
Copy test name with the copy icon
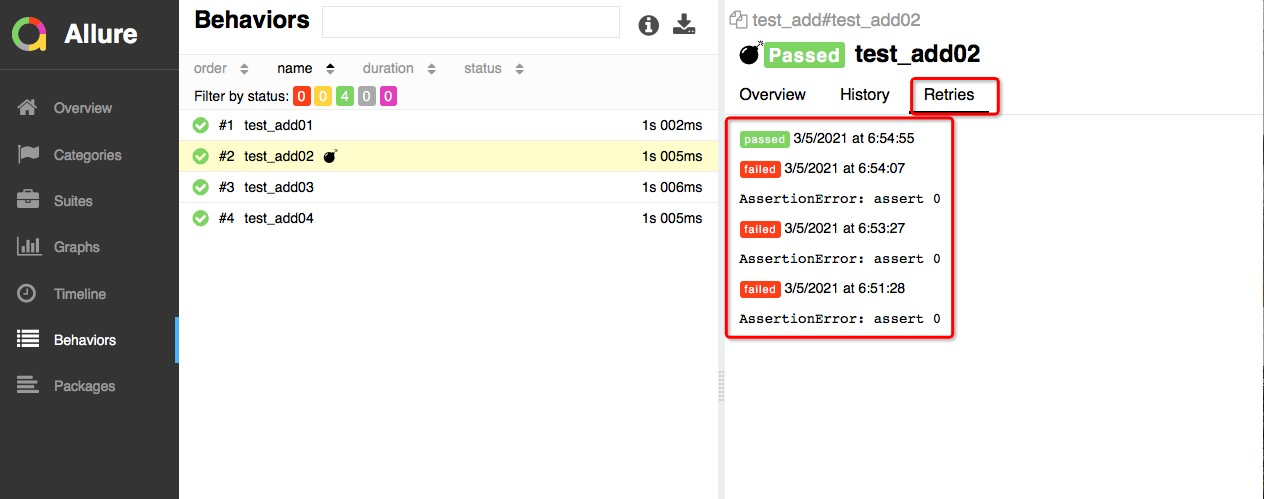coord(739,19)
